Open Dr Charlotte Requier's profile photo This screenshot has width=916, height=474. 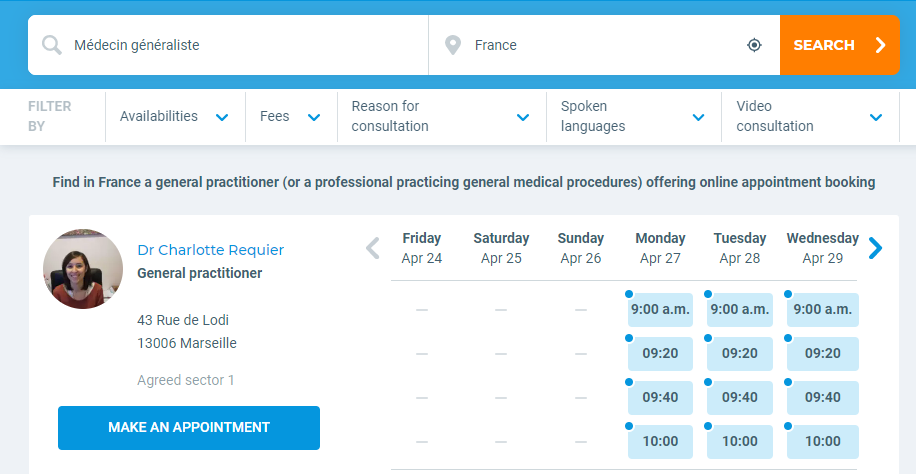83,269
